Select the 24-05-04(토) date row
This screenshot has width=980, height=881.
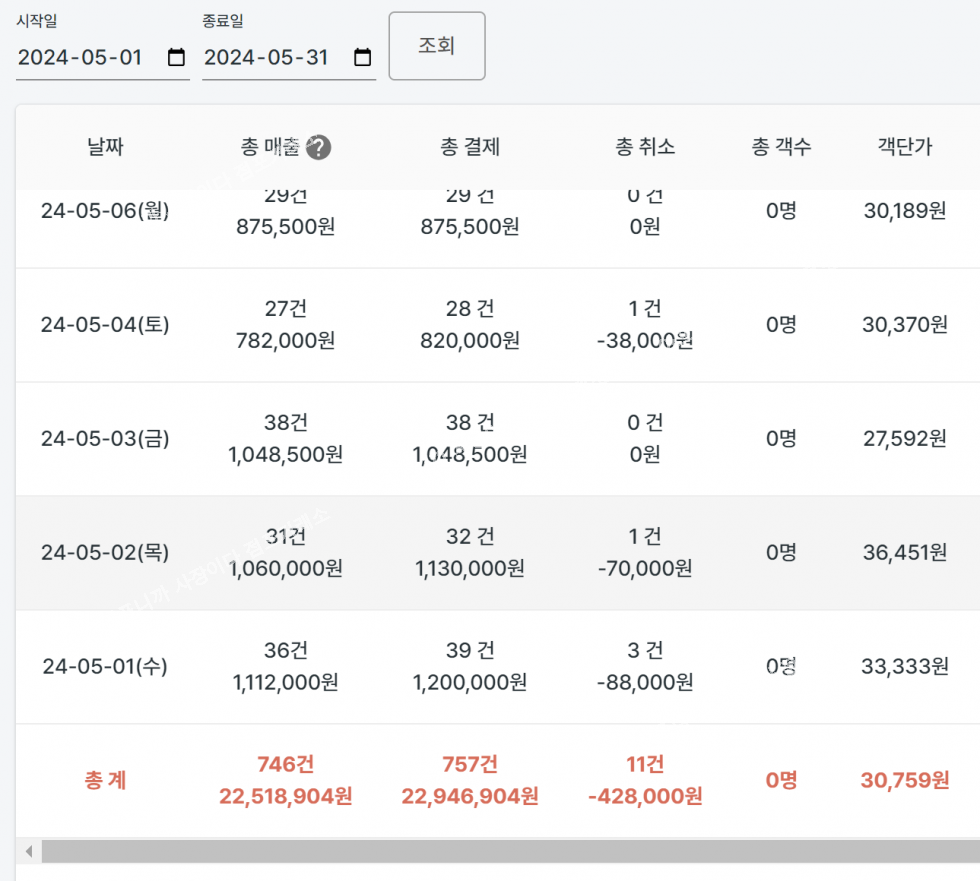(x=105, y=325)
